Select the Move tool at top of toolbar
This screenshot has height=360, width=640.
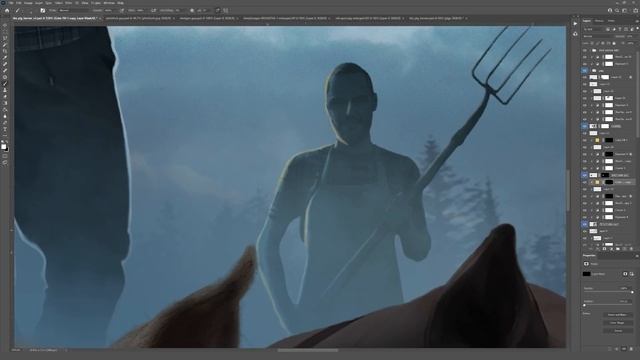[x=5, y=25]
